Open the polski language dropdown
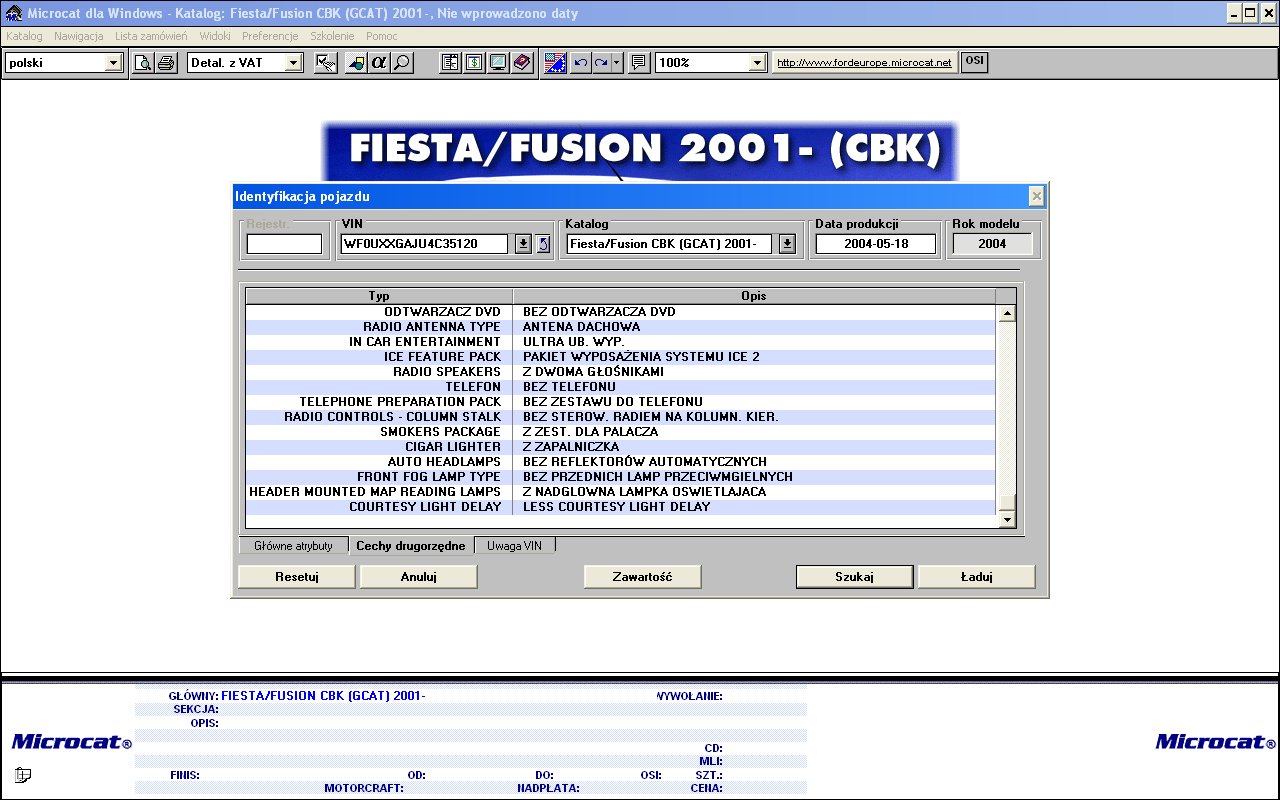 click(x=113, y=63)
